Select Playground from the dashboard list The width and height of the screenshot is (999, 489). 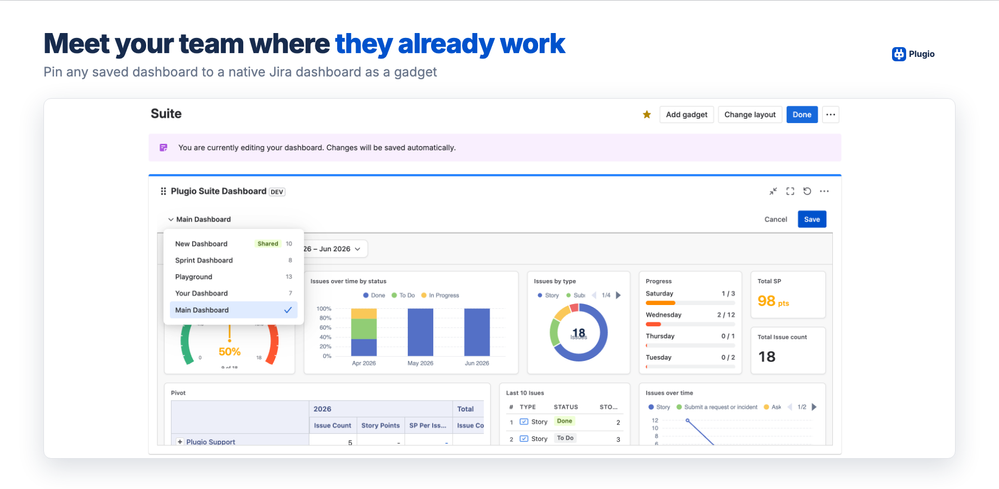coord(233,277)
